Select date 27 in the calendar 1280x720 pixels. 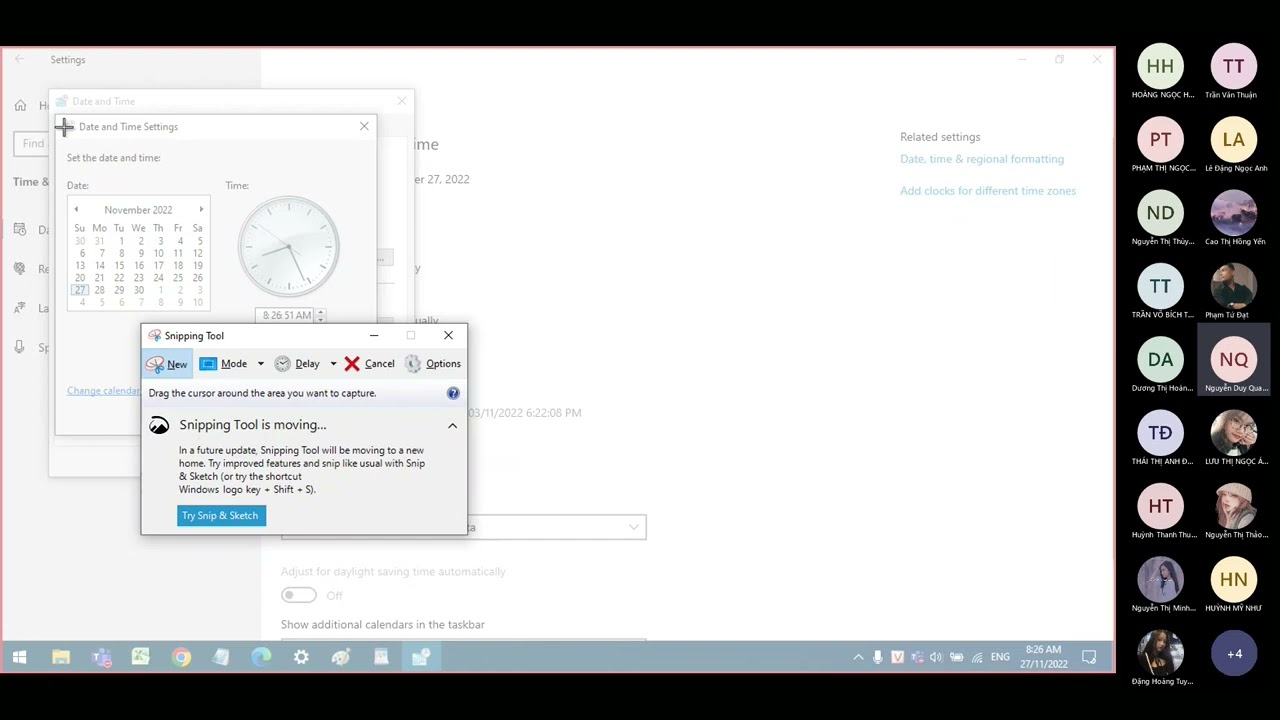coord(80,290)
